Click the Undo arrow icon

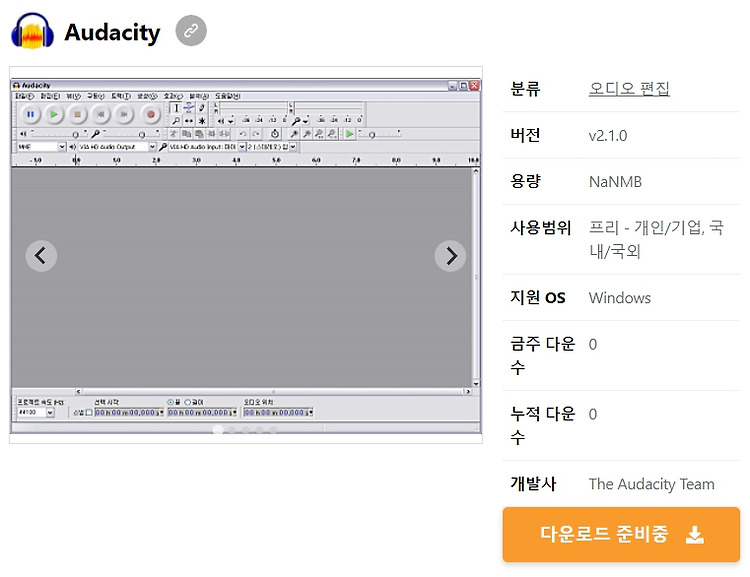coord(243,134)
